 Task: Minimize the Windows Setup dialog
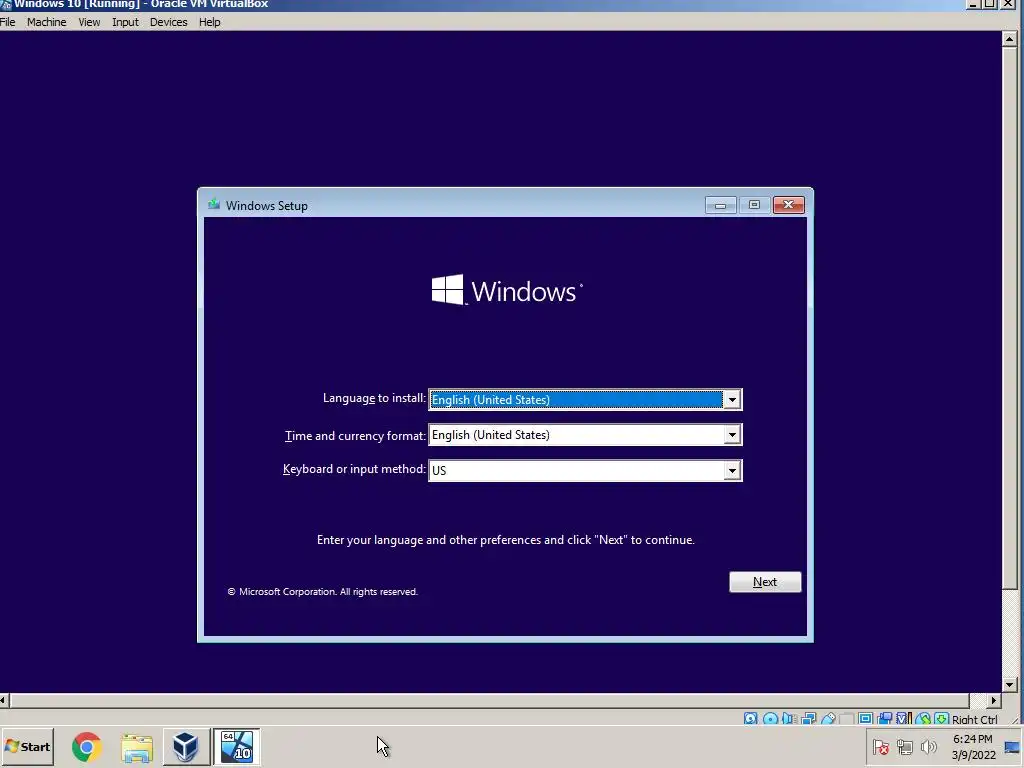click(721, 205)
